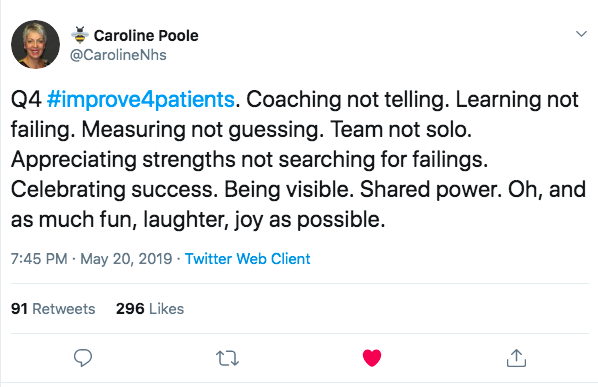This screenshot has height=387, width=598.
Task: Click the 'Team not solo' phrase
Action: click(x=401, y=130)
